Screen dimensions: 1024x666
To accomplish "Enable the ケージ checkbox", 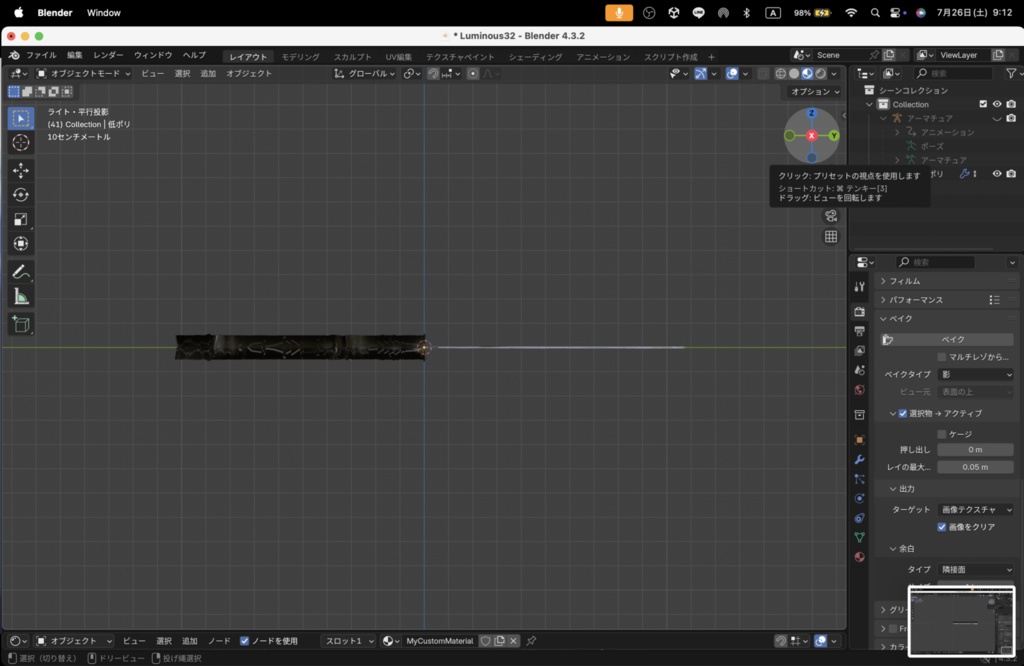I will (942, 434).
